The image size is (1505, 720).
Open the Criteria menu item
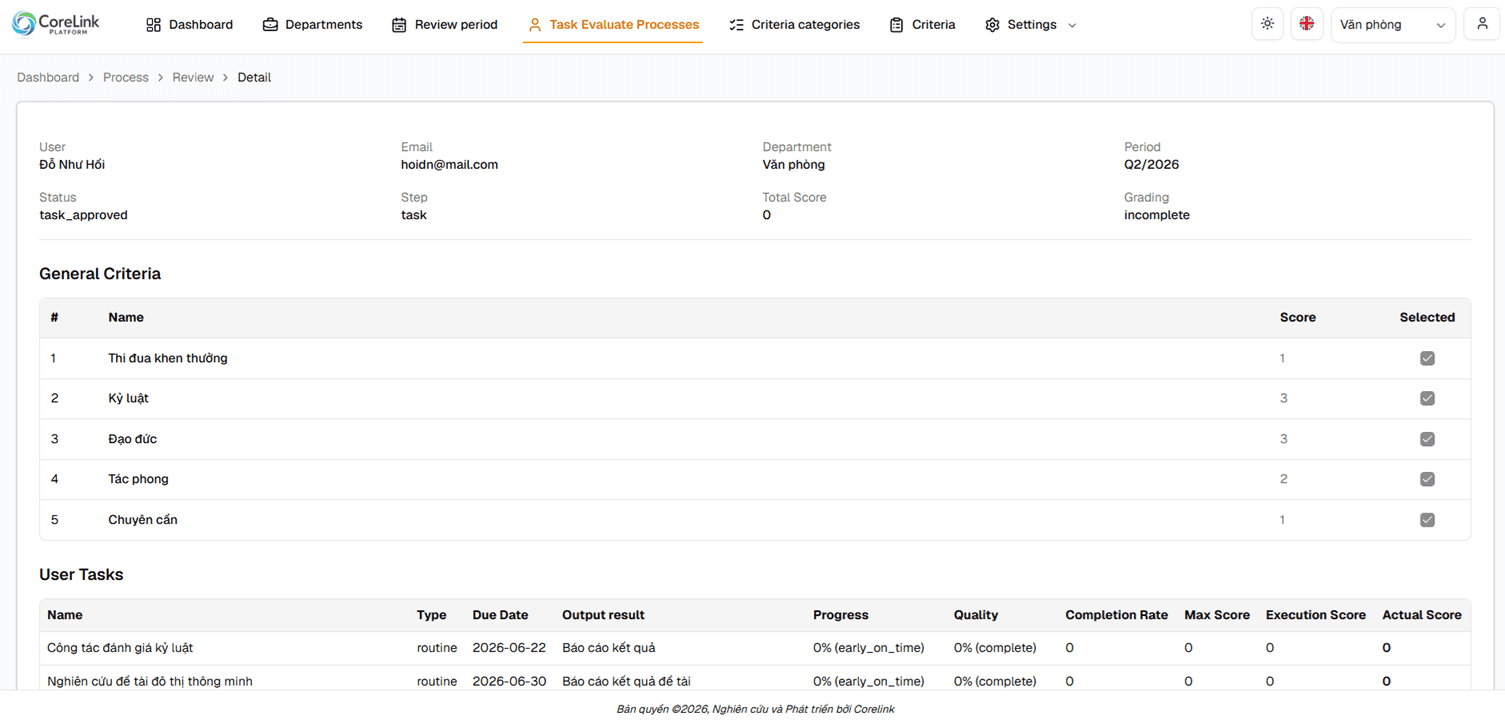click(x=922, y=25)
